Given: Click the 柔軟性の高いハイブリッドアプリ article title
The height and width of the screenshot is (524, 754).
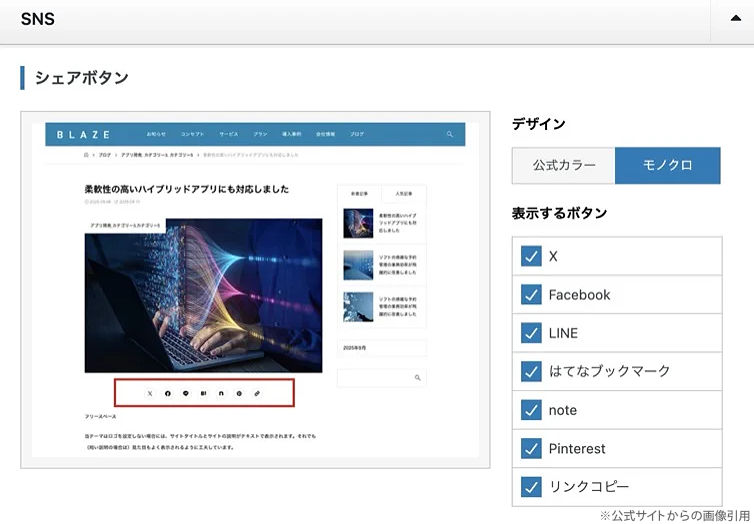Looking at the screenshot, I should click(187, 189).
